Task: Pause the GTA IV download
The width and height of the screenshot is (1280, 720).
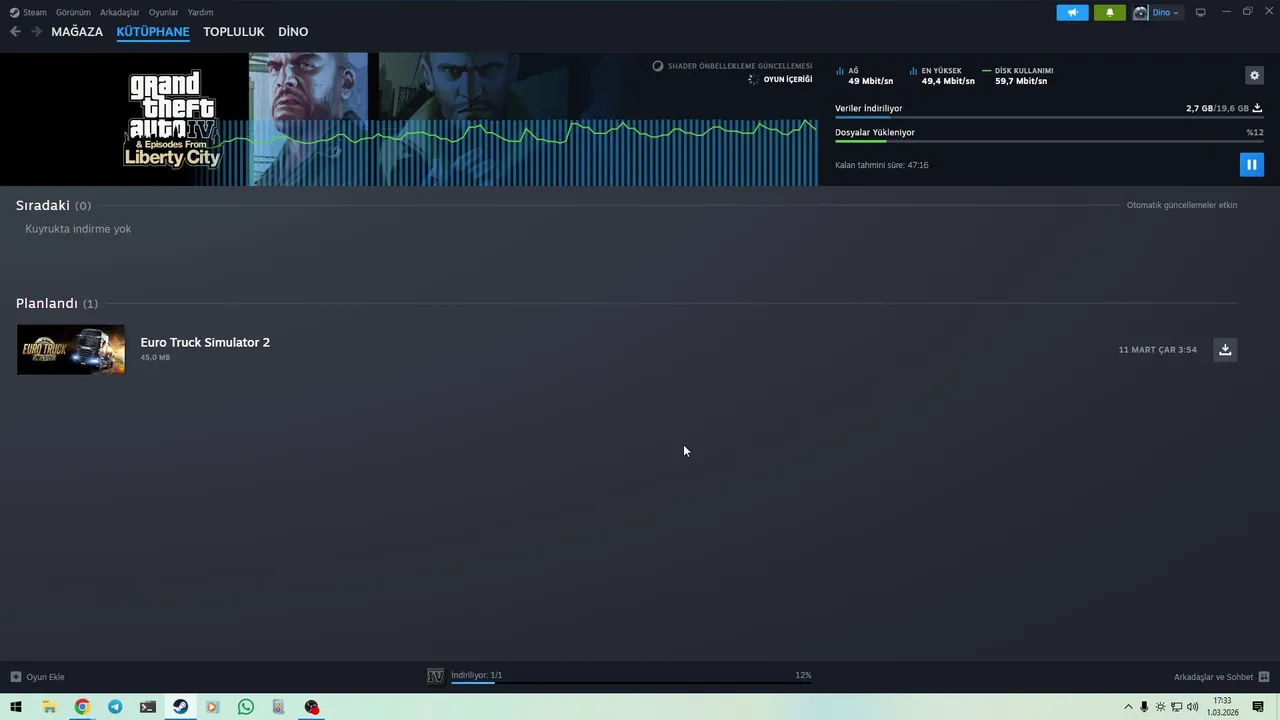Action: tap(1251, 164)
